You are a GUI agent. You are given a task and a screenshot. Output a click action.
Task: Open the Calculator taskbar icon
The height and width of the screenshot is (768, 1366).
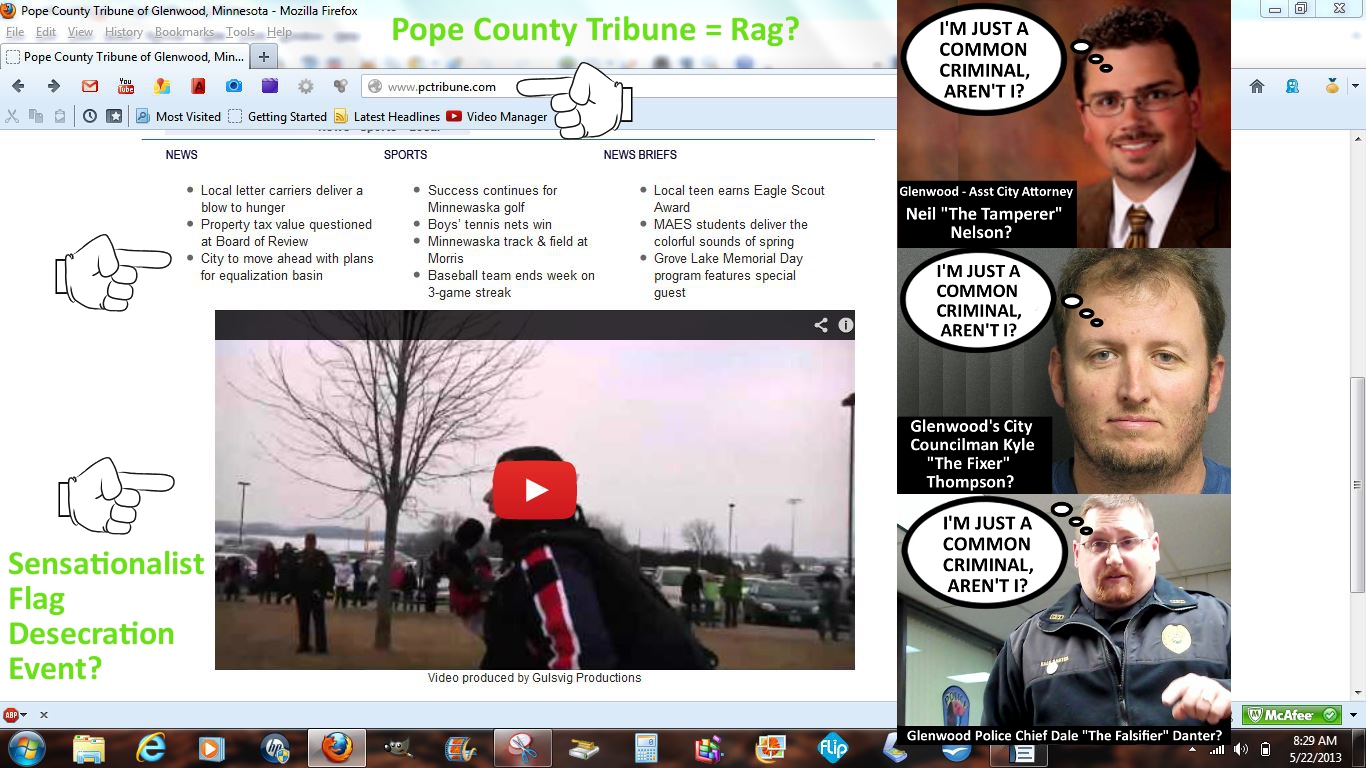pos(647,748)
